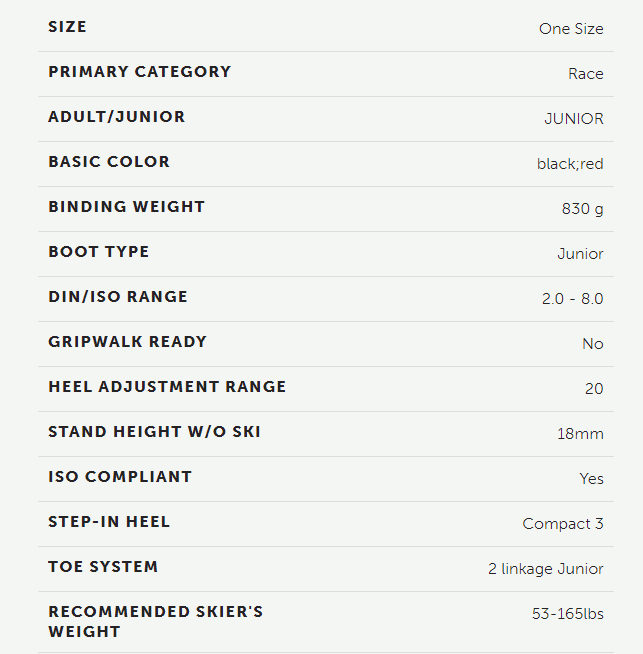Select the One Size value

tap(571, 29)
